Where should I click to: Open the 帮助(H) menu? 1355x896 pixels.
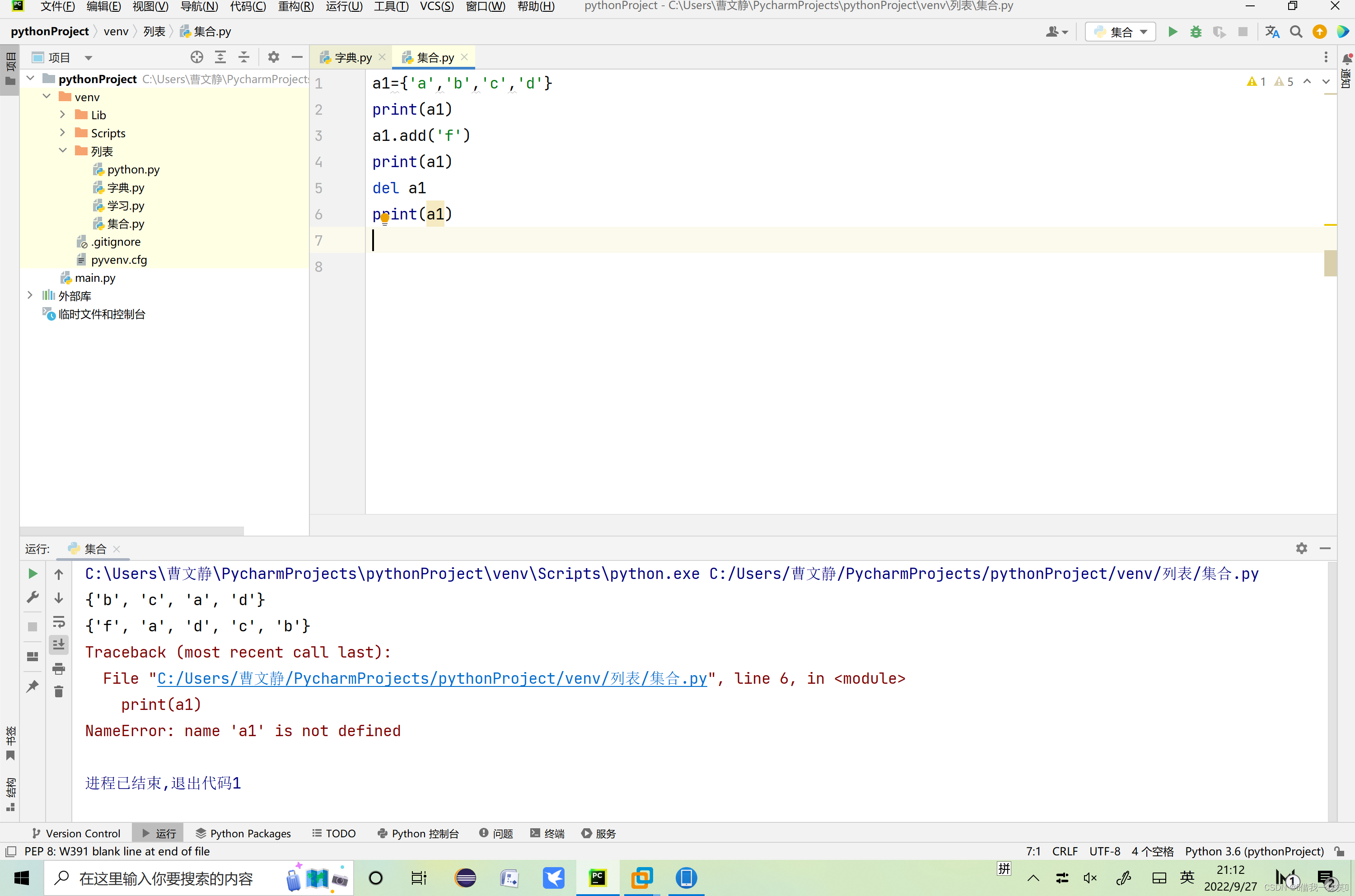(x=536, y=6)
